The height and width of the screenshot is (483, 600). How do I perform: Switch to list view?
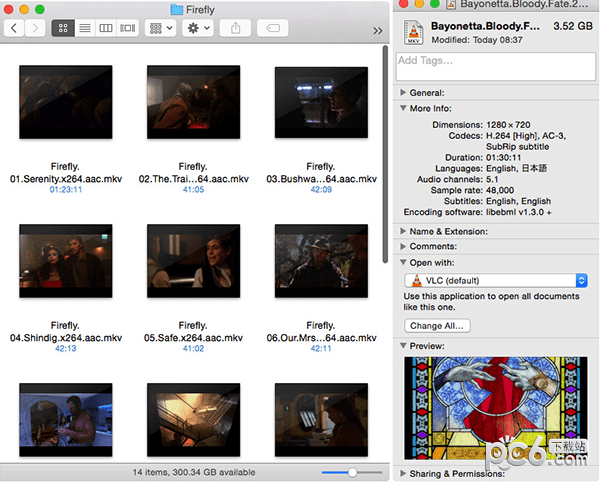point(85,28)
